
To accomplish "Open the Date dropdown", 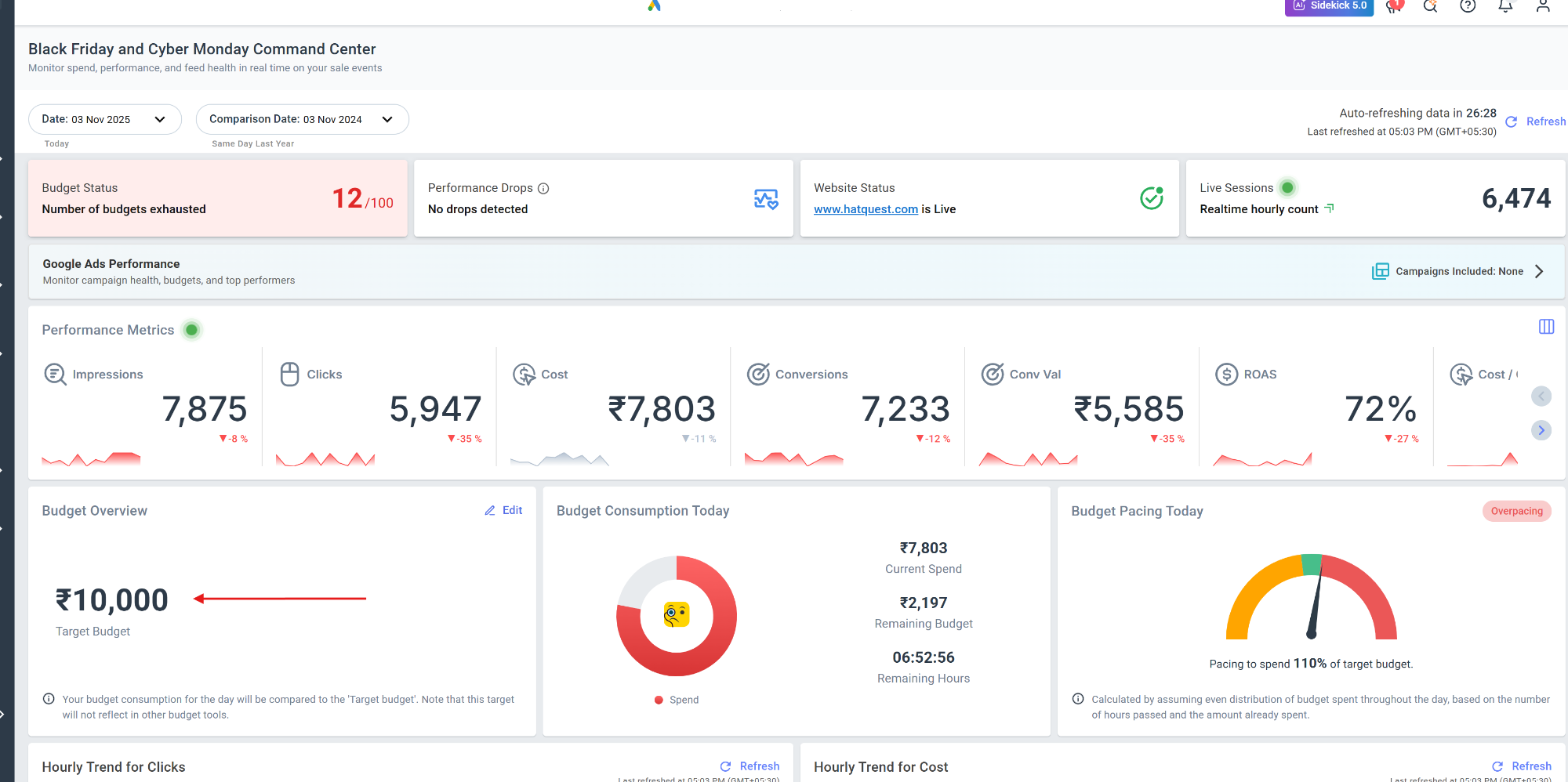I will 104,119.
